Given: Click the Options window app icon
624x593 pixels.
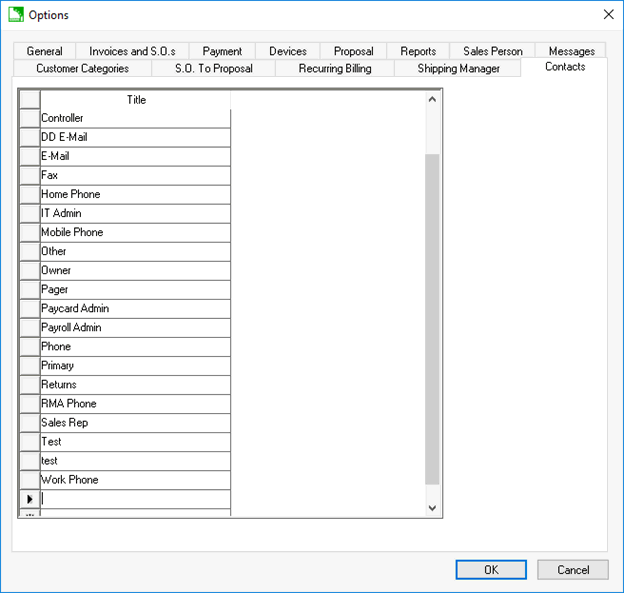Looking at the screenshot, I should 15,15.
